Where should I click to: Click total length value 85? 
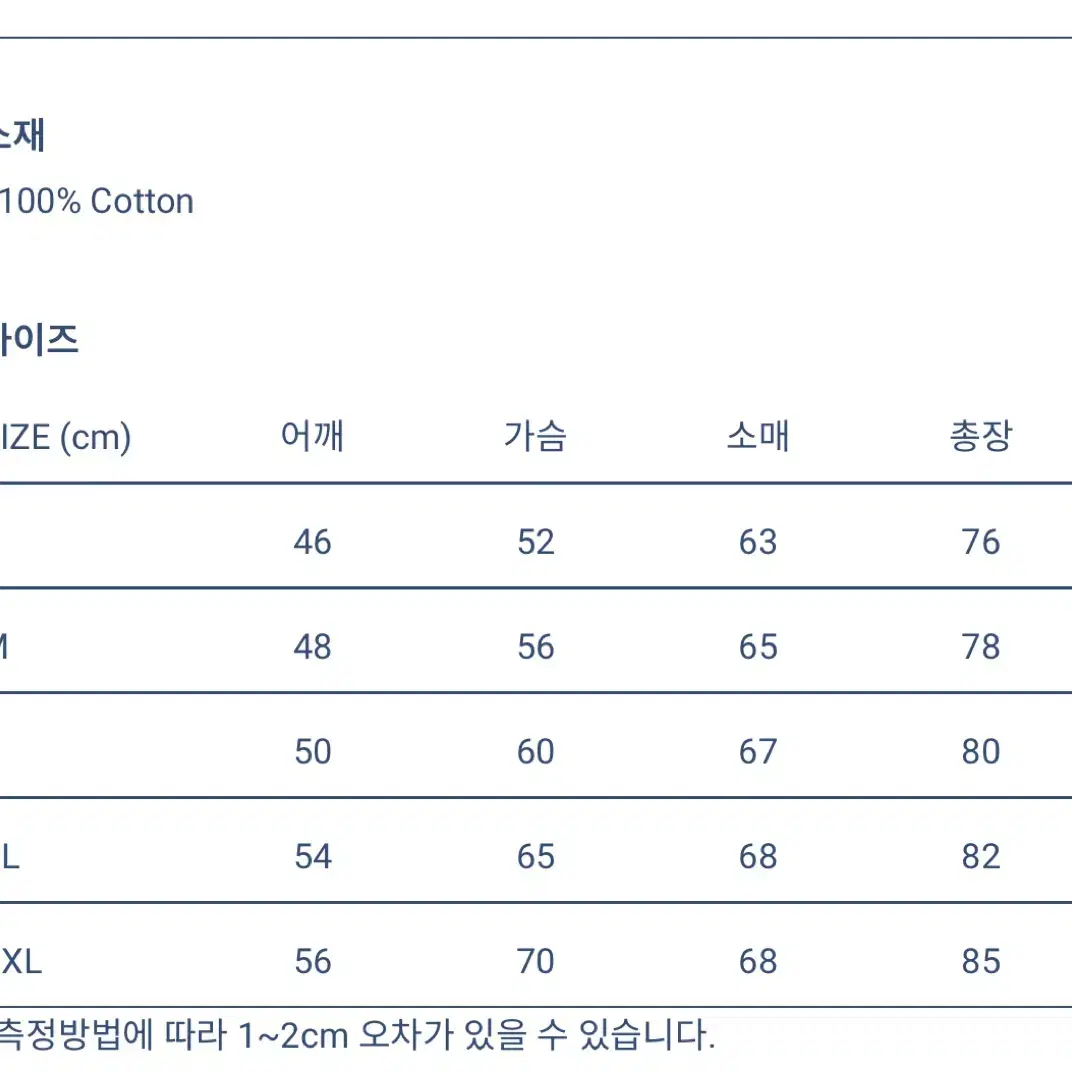(981, 962)
